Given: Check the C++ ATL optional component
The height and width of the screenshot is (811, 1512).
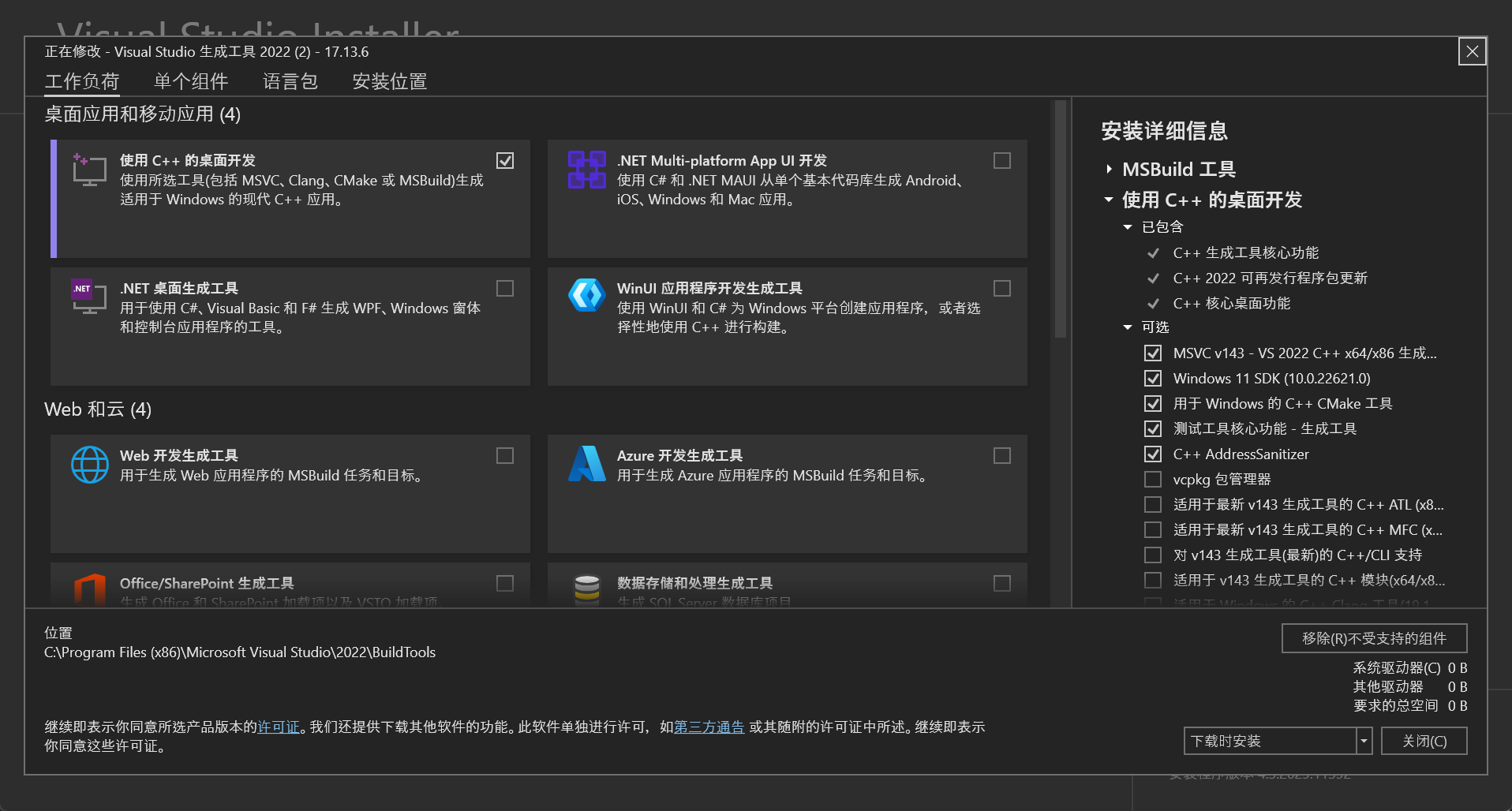Looking at the screenshot, I should pos(1152,504).
